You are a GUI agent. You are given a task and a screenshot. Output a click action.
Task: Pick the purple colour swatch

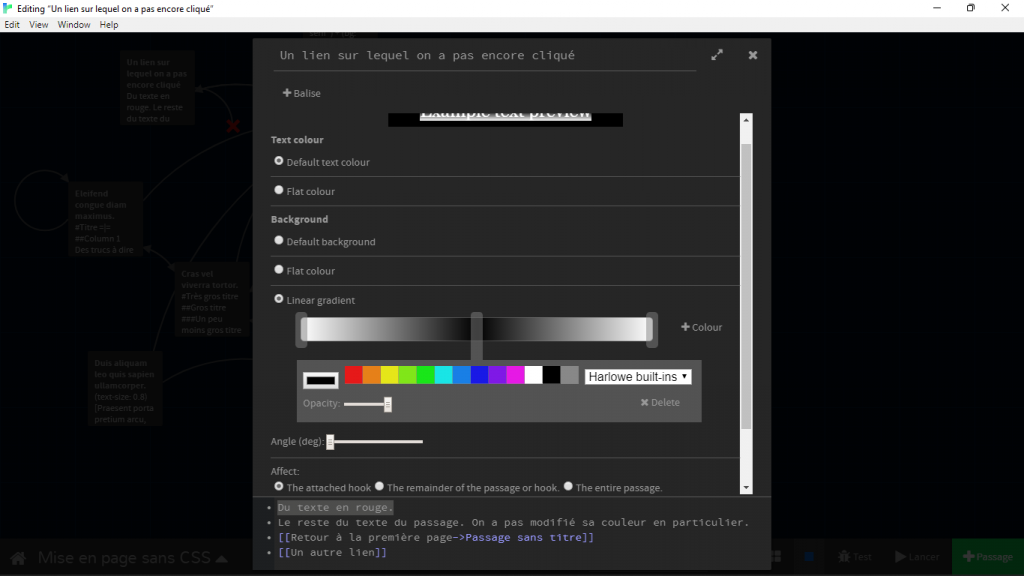click(x=498, y=375)
